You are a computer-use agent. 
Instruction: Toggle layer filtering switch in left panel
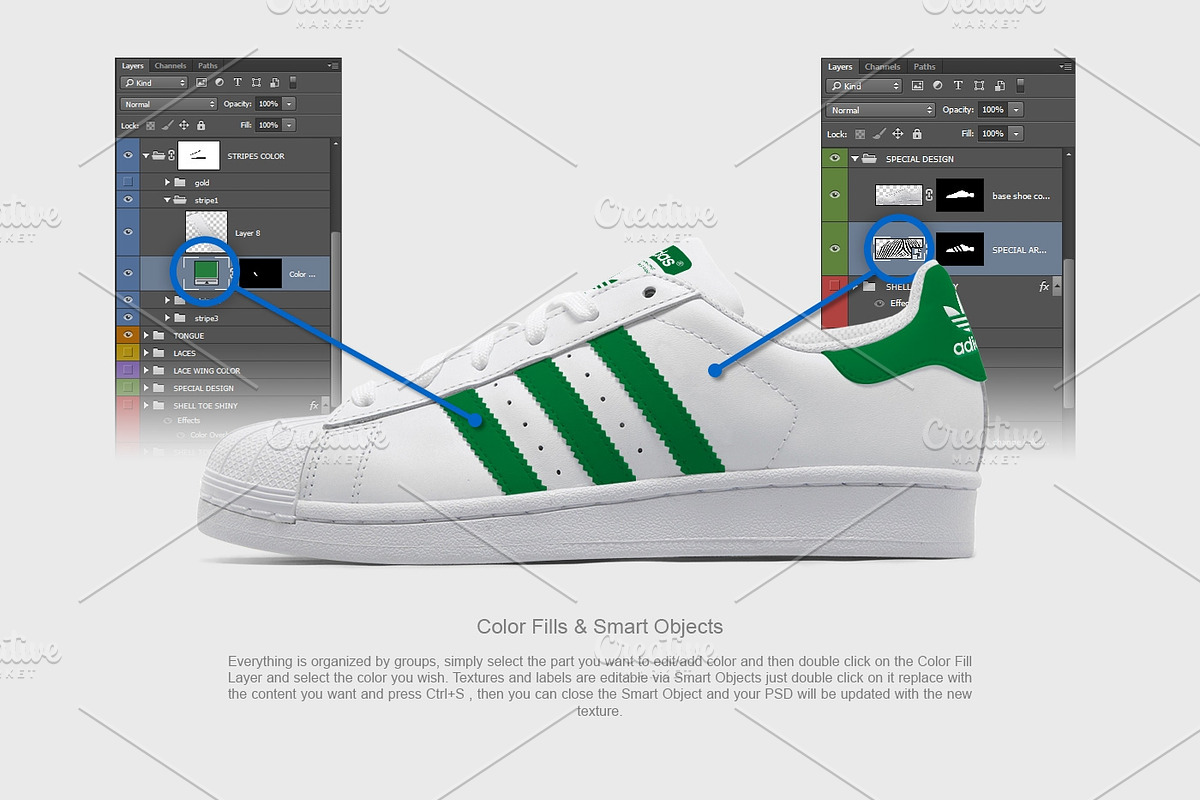click(292, 83)
